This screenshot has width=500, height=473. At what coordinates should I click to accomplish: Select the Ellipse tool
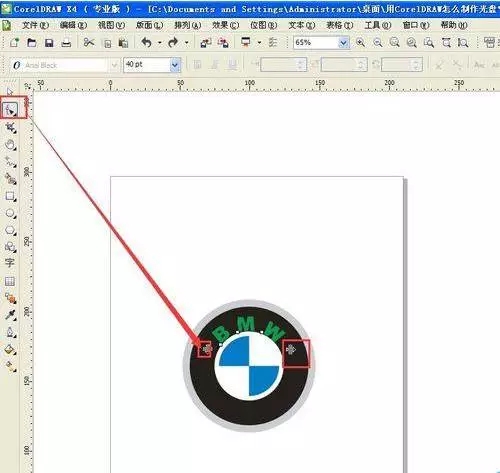tap(10, 213)
